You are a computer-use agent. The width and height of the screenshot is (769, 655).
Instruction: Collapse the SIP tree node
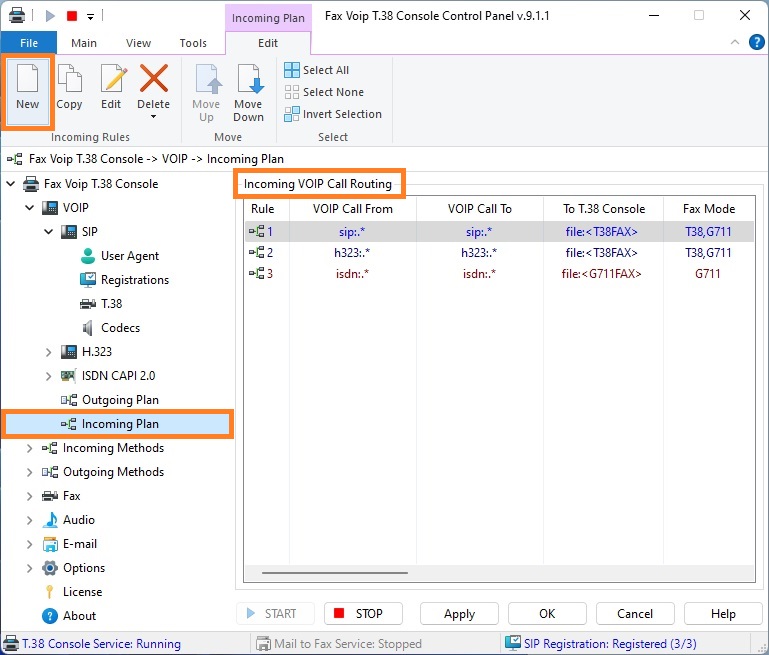(49, 231)
